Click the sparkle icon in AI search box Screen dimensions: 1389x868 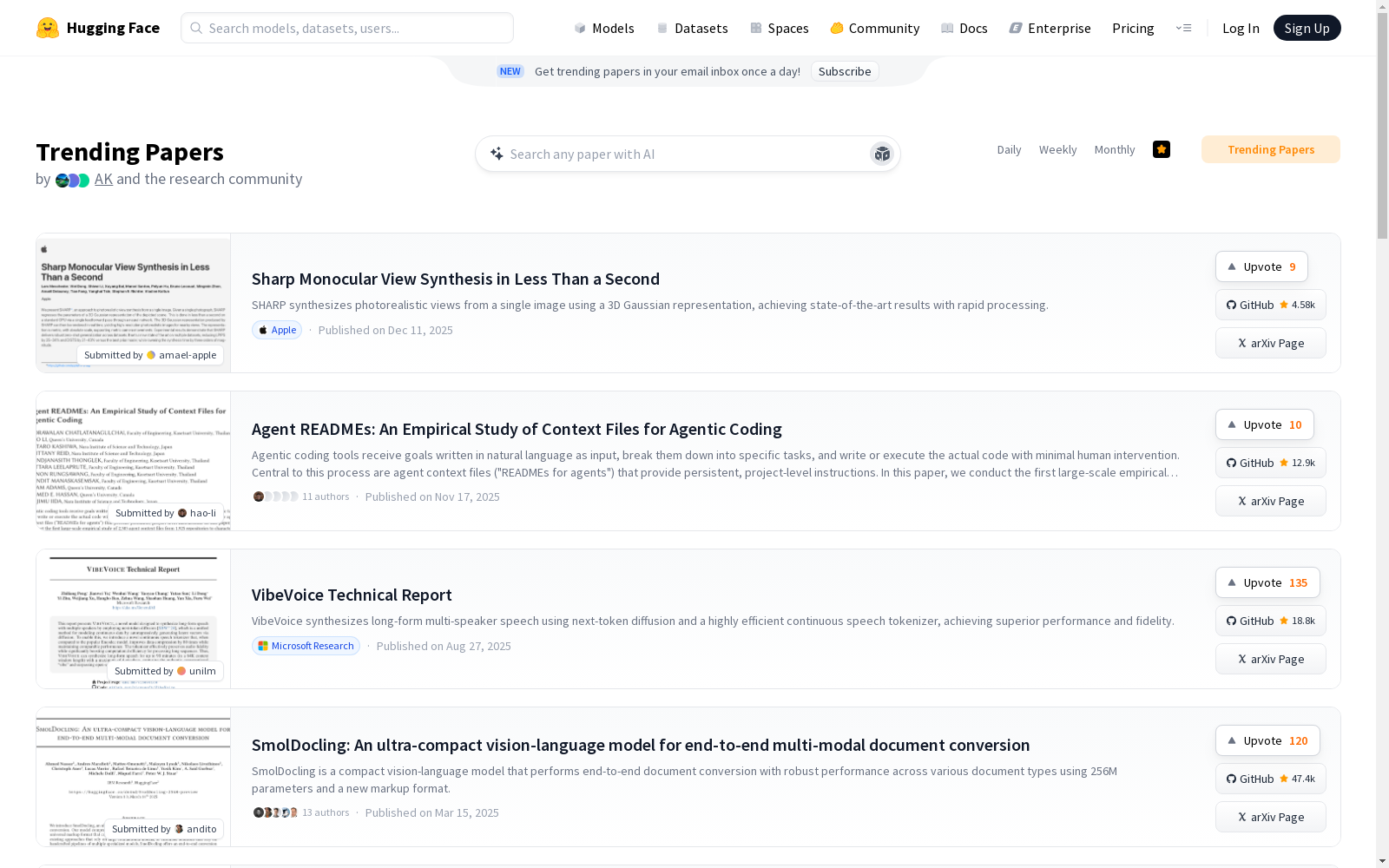(497, 154)
